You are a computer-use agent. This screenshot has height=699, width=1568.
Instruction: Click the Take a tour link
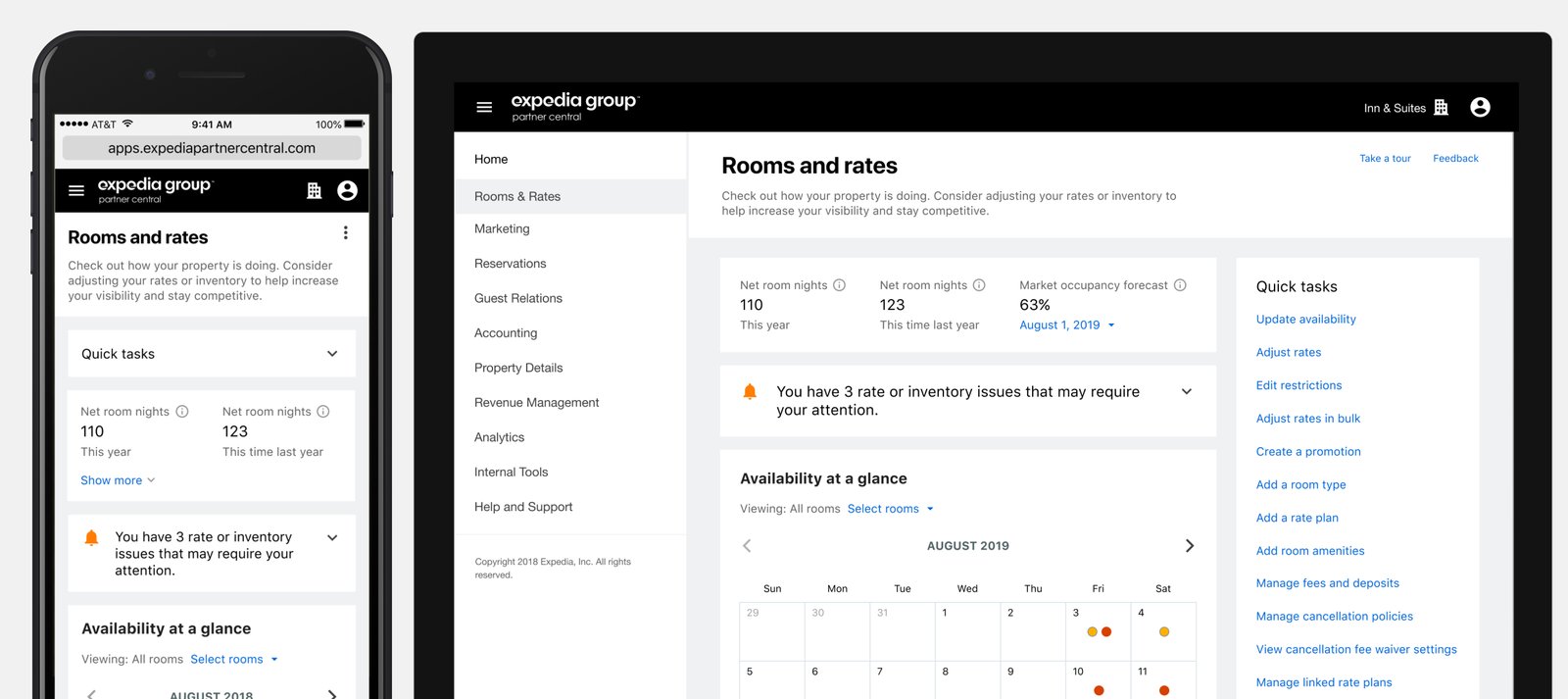coord(1385,159)
